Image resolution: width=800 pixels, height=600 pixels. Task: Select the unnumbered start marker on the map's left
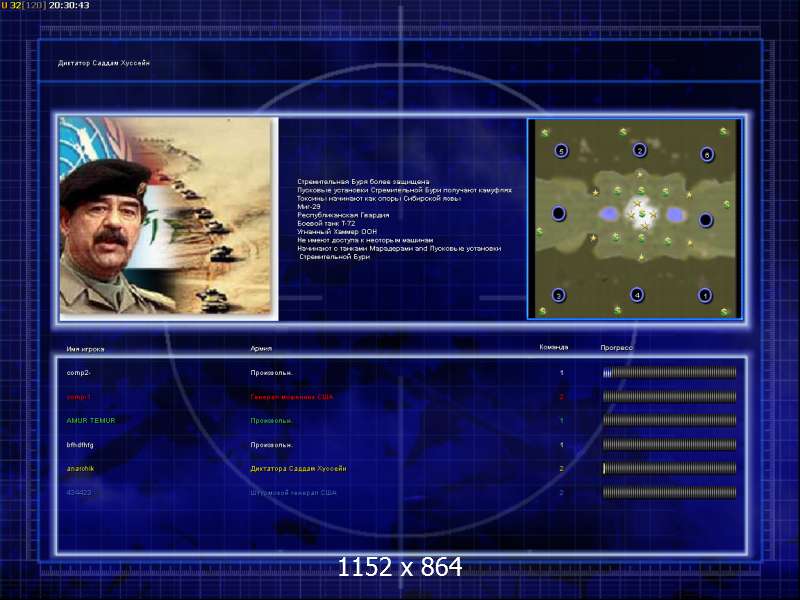559,213
